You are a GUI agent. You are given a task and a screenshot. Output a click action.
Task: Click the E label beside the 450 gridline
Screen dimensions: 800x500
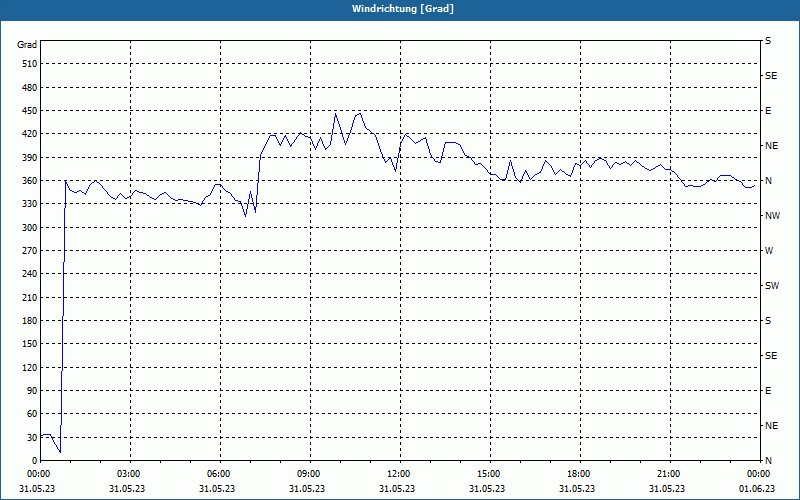pos(768,111)
